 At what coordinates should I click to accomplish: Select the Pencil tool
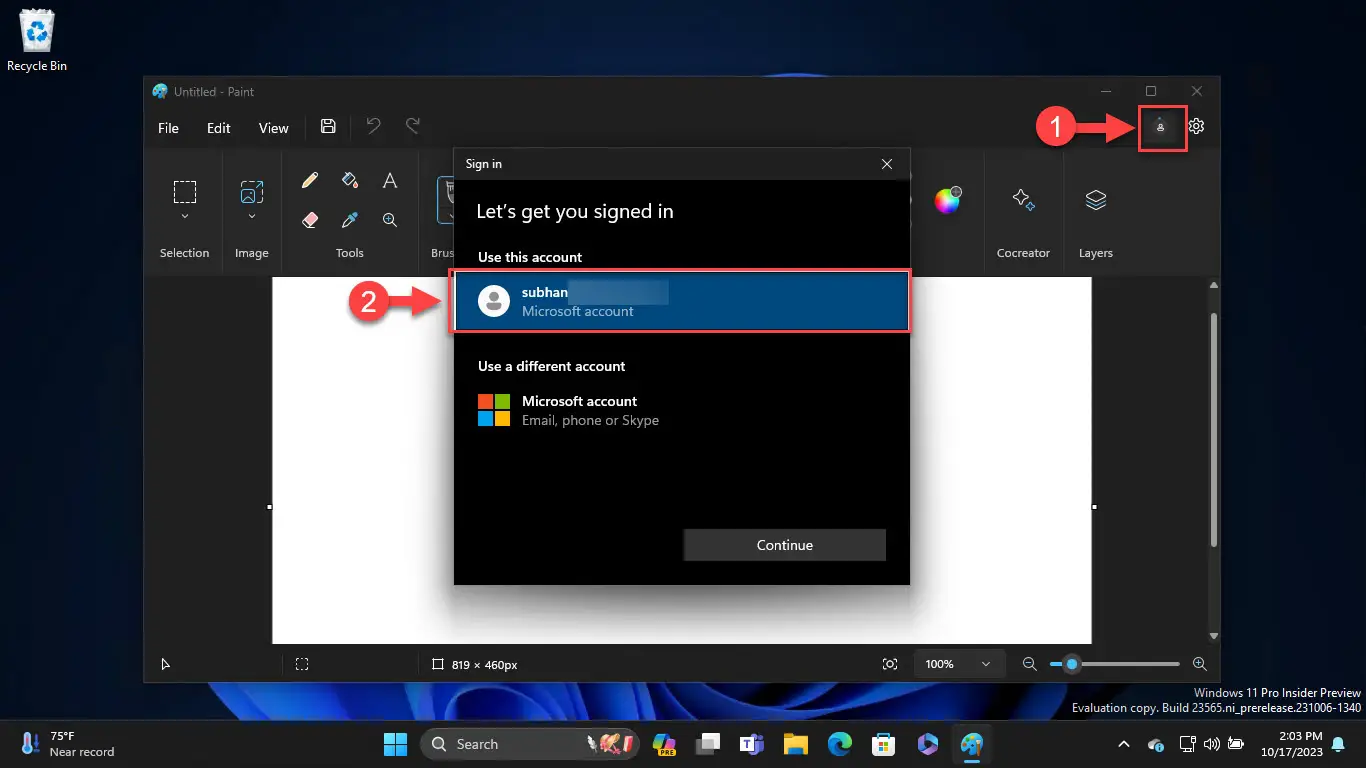point(310,181)
